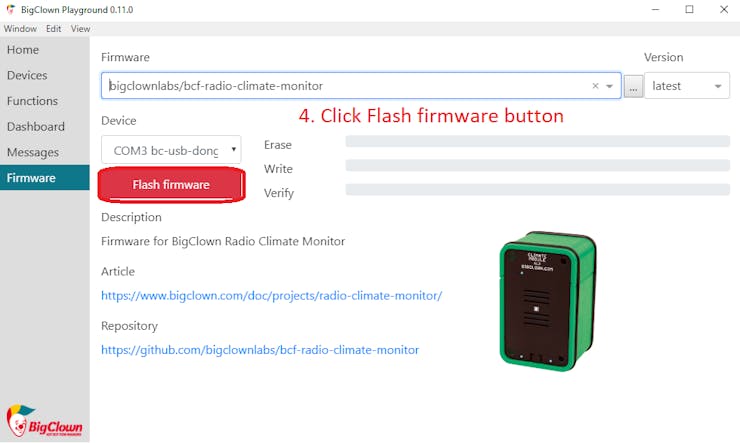Open the radio-climate-monitor article link
The image size is (740, 443).
271,296
